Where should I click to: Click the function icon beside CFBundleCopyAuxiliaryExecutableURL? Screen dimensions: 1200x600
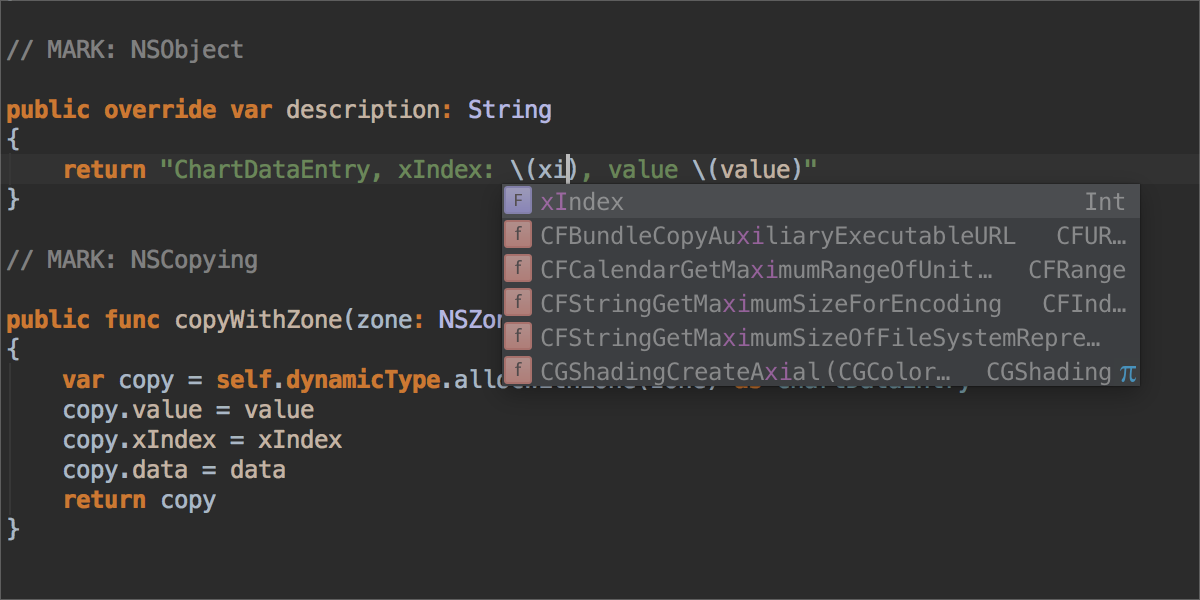click(x=517, y=236)
